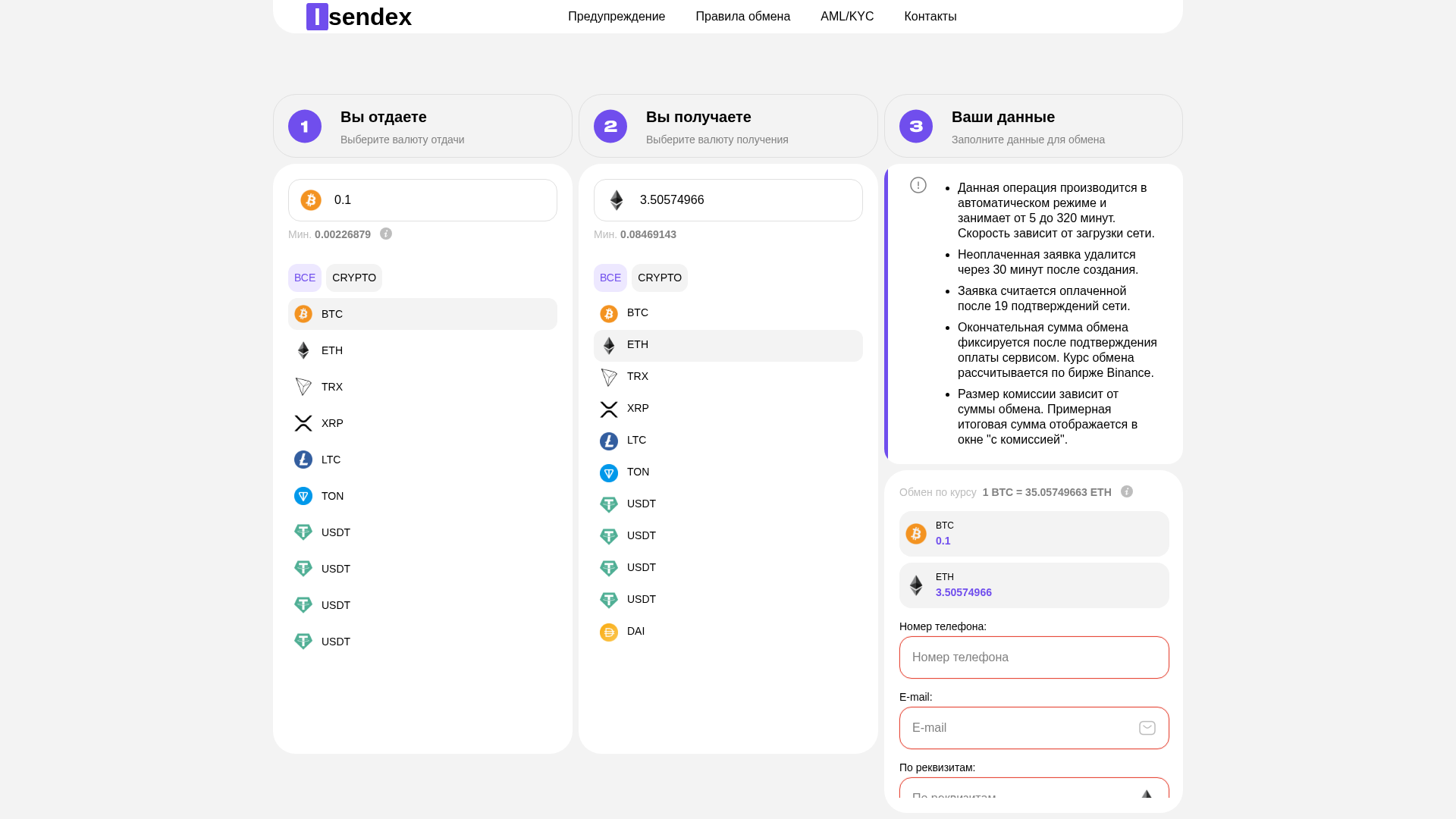Select CRYPTO tab in Вы получаете column

point(660,278)
